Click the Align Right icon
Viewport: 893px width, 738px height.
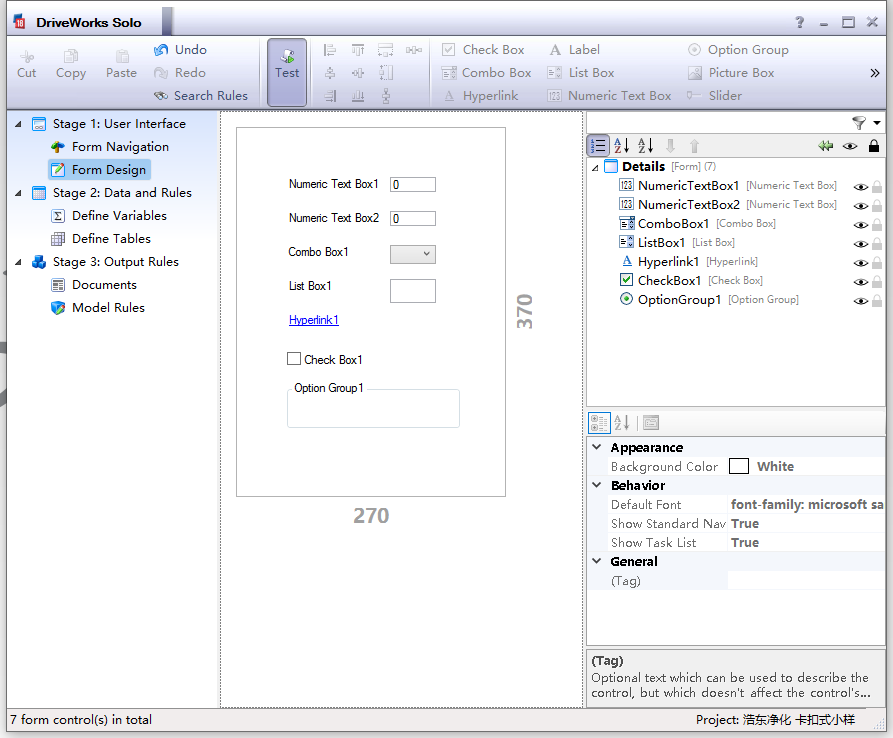330,96
